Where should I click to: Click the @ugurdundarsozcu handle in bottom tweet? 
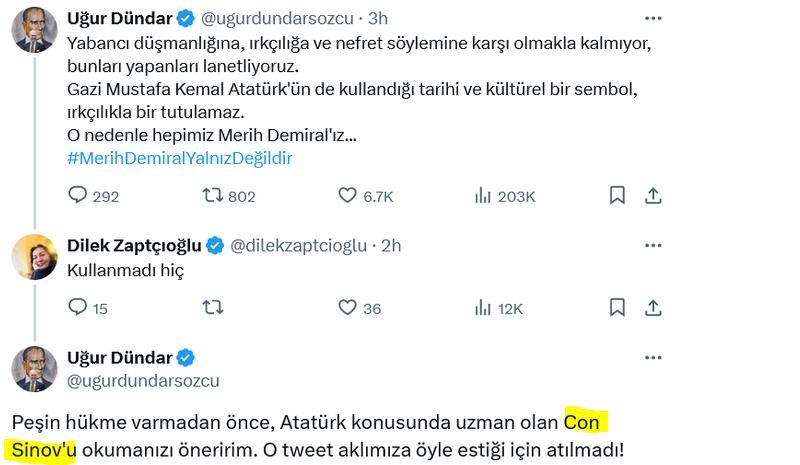click(142, 380)
